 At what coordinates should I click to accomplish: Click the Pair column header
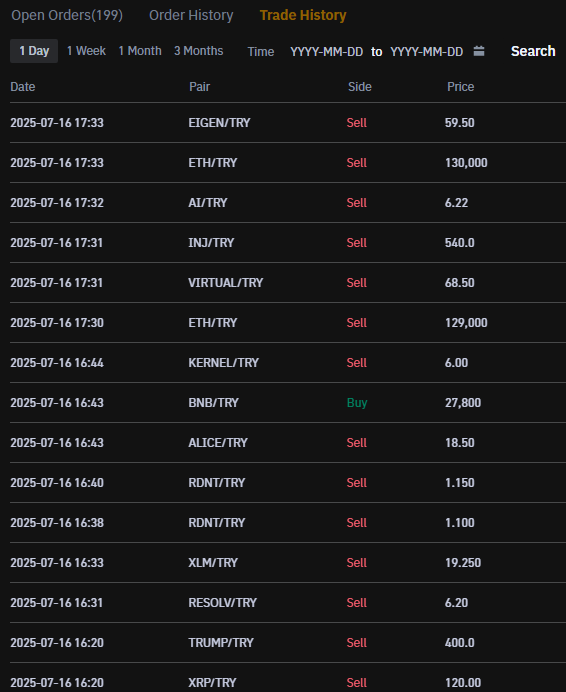[199, 86]
